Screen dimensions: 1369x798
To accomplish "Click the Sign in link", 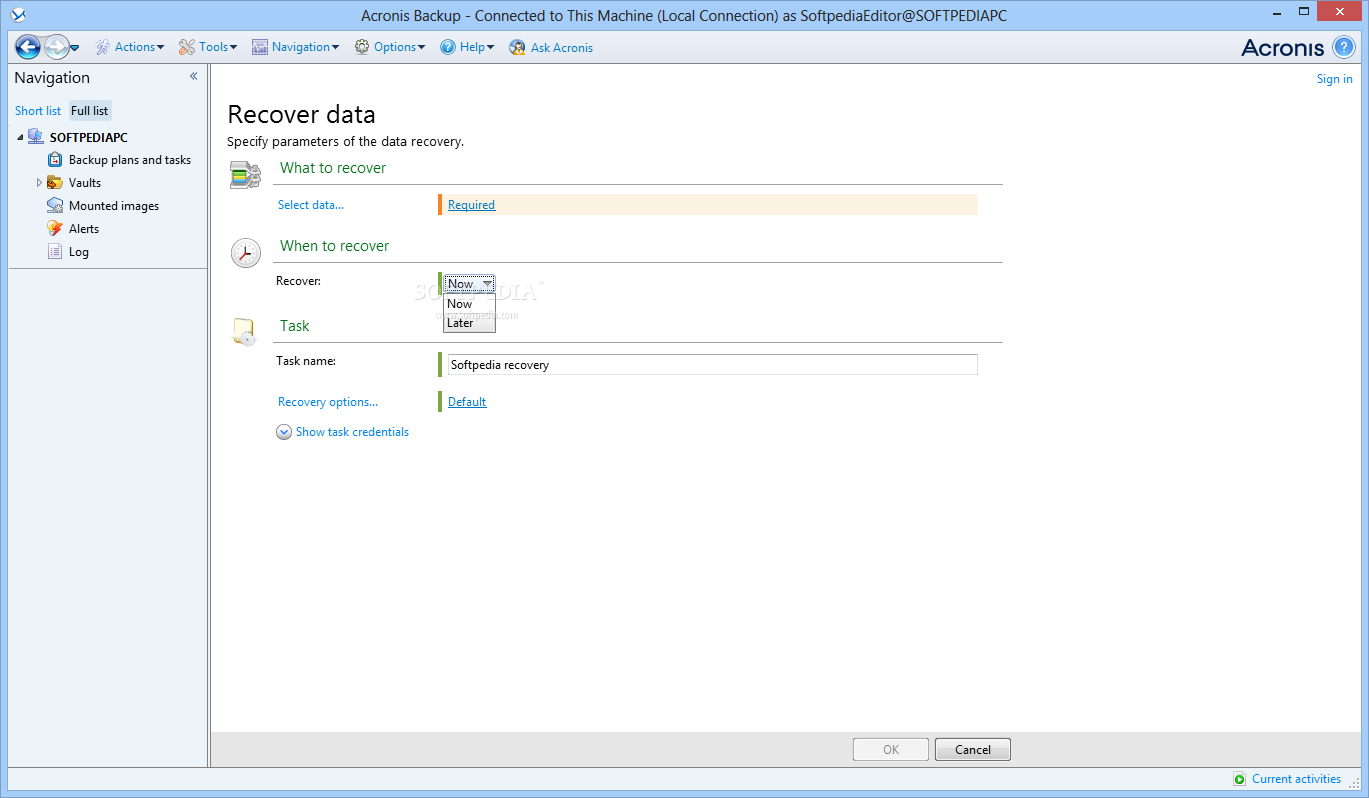I will pos(1334,79).
